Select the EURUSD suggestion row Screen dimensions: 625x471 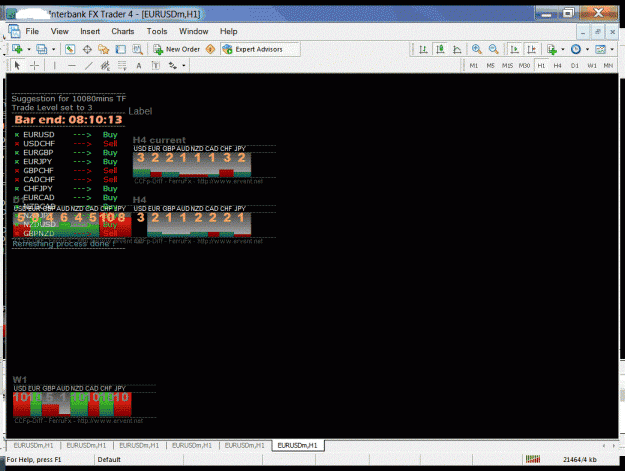pos(66,135)
